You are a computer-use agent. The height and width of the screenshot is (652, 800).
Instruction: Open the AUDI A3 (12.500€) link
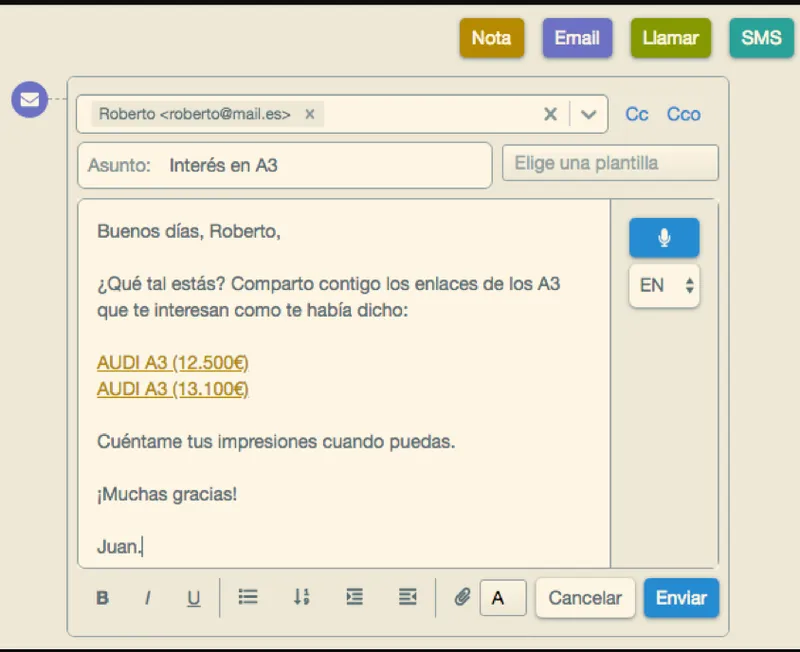[172, 363]
